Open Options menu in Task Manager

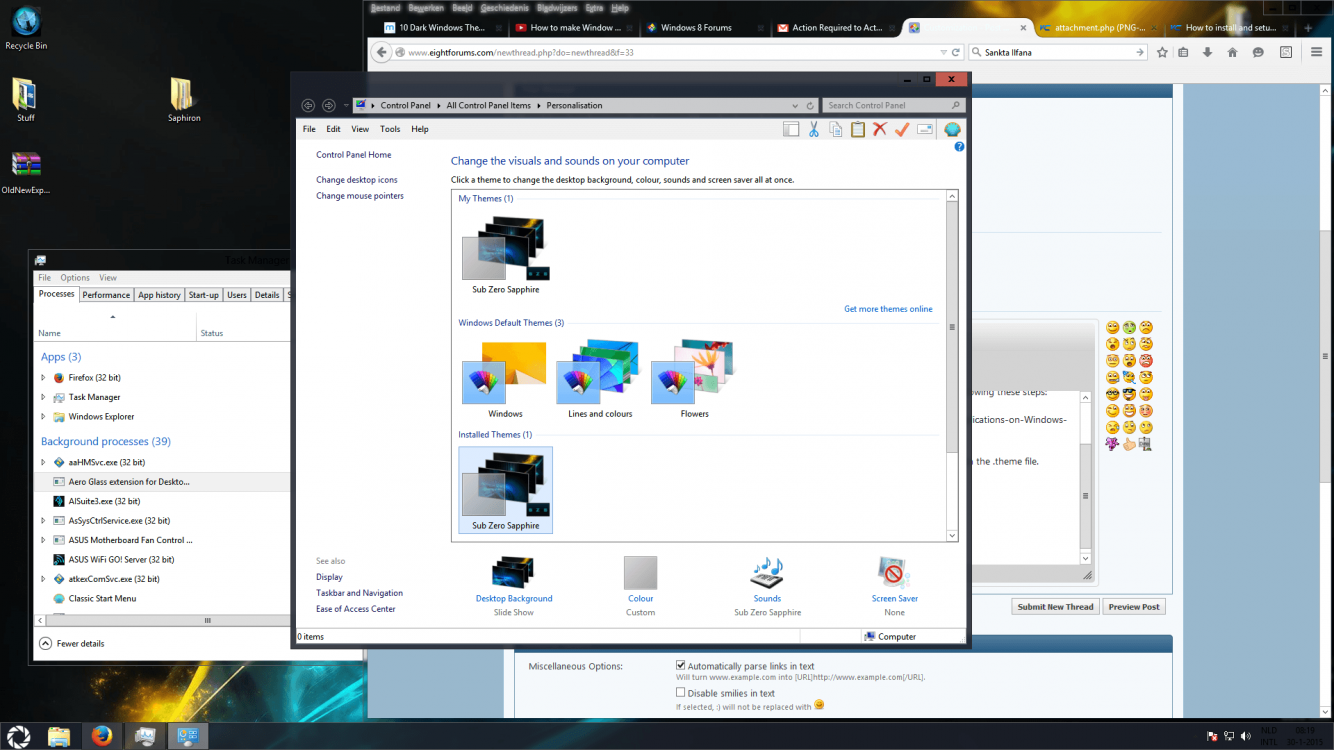pyautogui.click(x=75, y=278)
